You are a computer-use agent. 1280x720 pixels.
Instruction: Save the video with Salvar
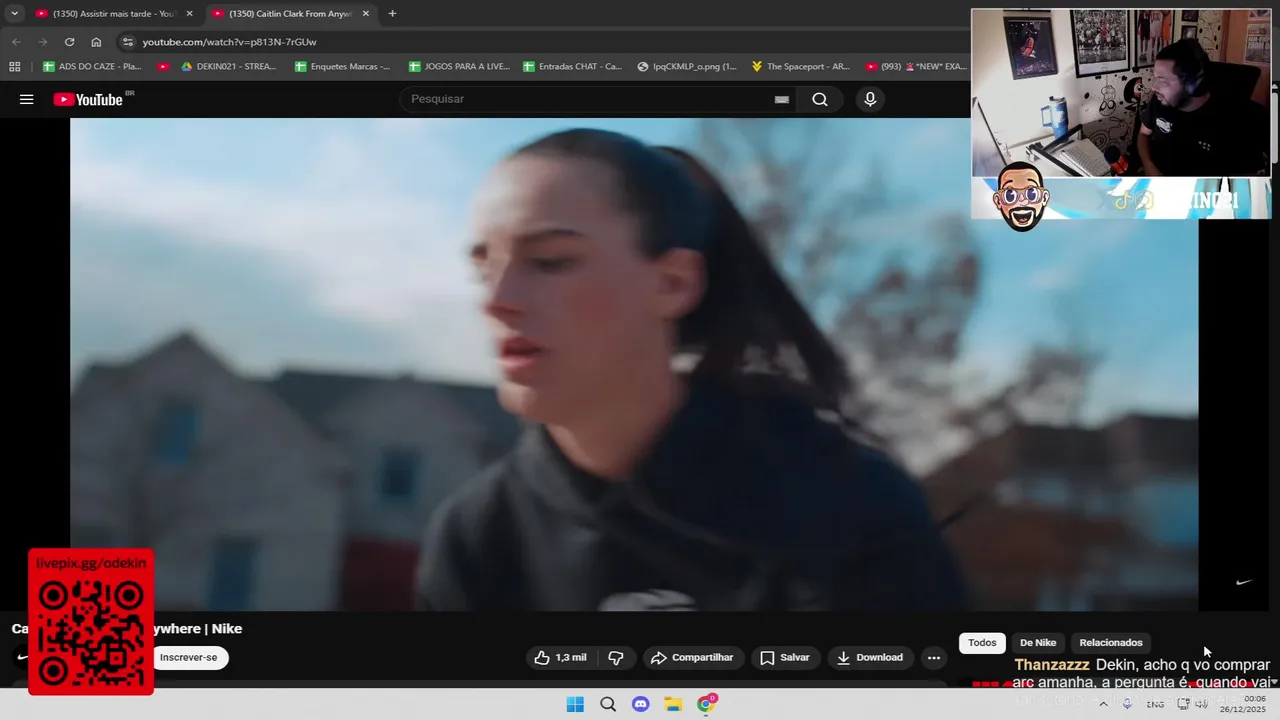pyautogui.click(x=785, y=657)
